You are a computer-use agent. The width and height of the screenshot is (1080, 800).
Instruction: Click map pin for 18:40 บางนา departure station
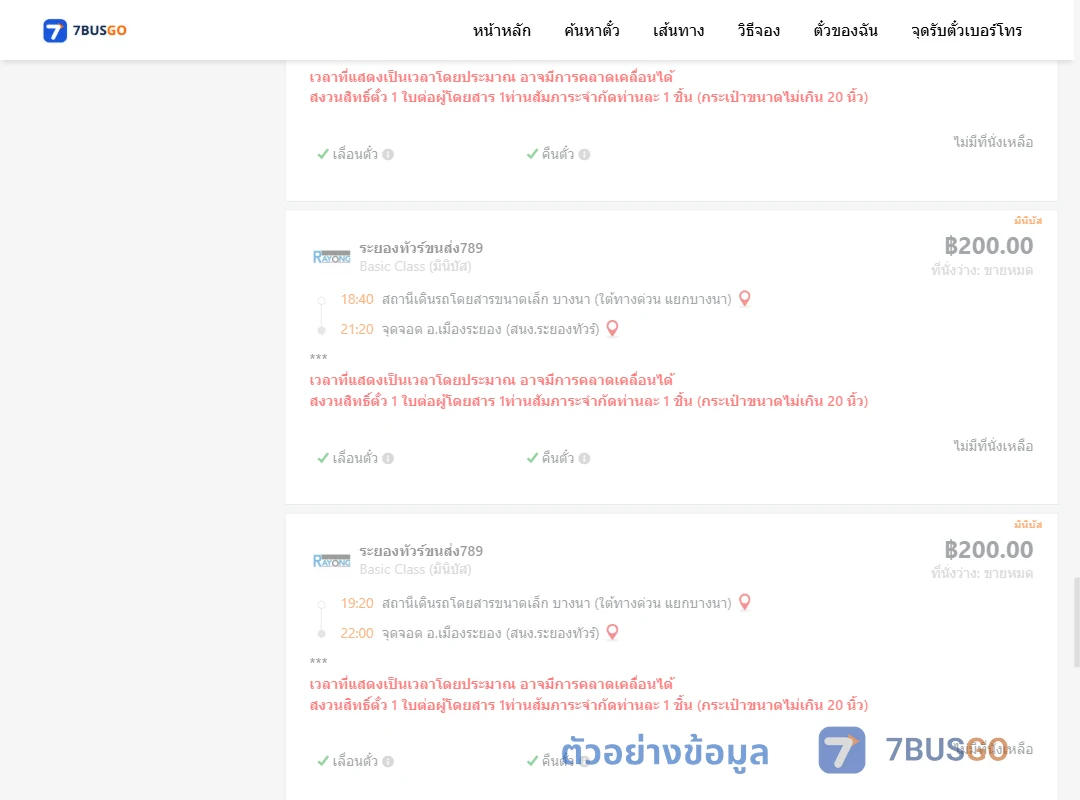click(745, 298)
